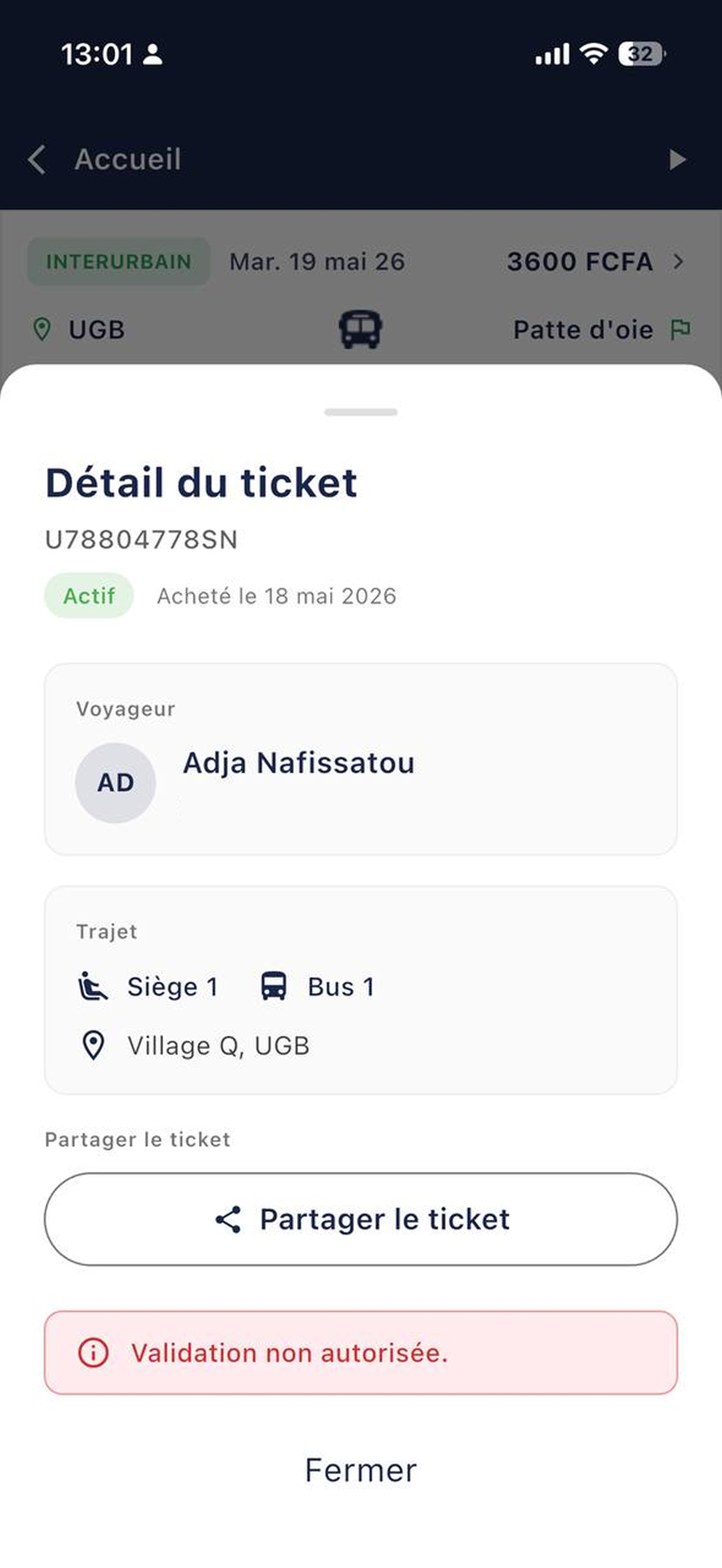
Task: Tap the AD traveler avatar
Action: pyautogui.click(x=116, y=783)
